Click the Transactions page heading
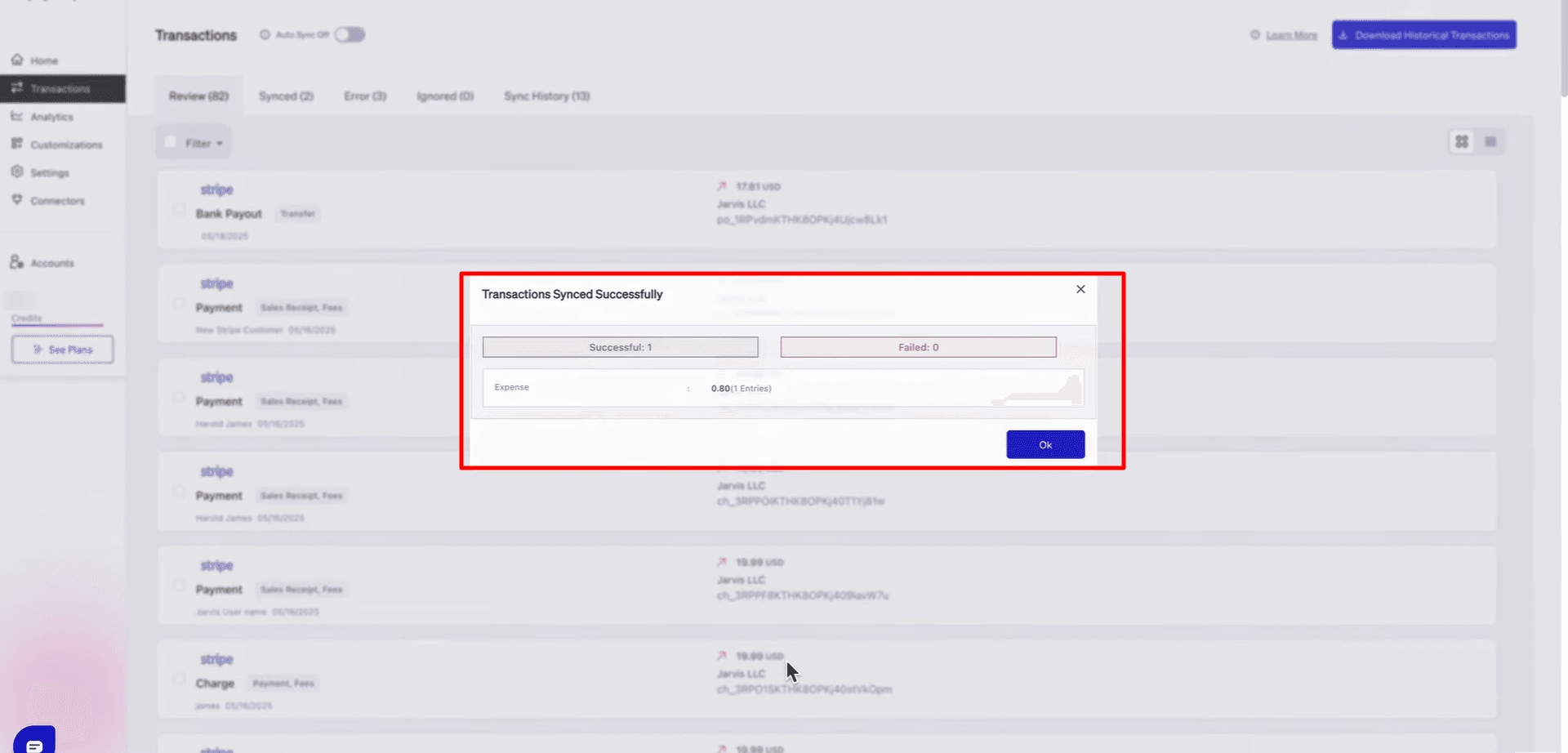The image size is (1568, 753). (196, 35)
